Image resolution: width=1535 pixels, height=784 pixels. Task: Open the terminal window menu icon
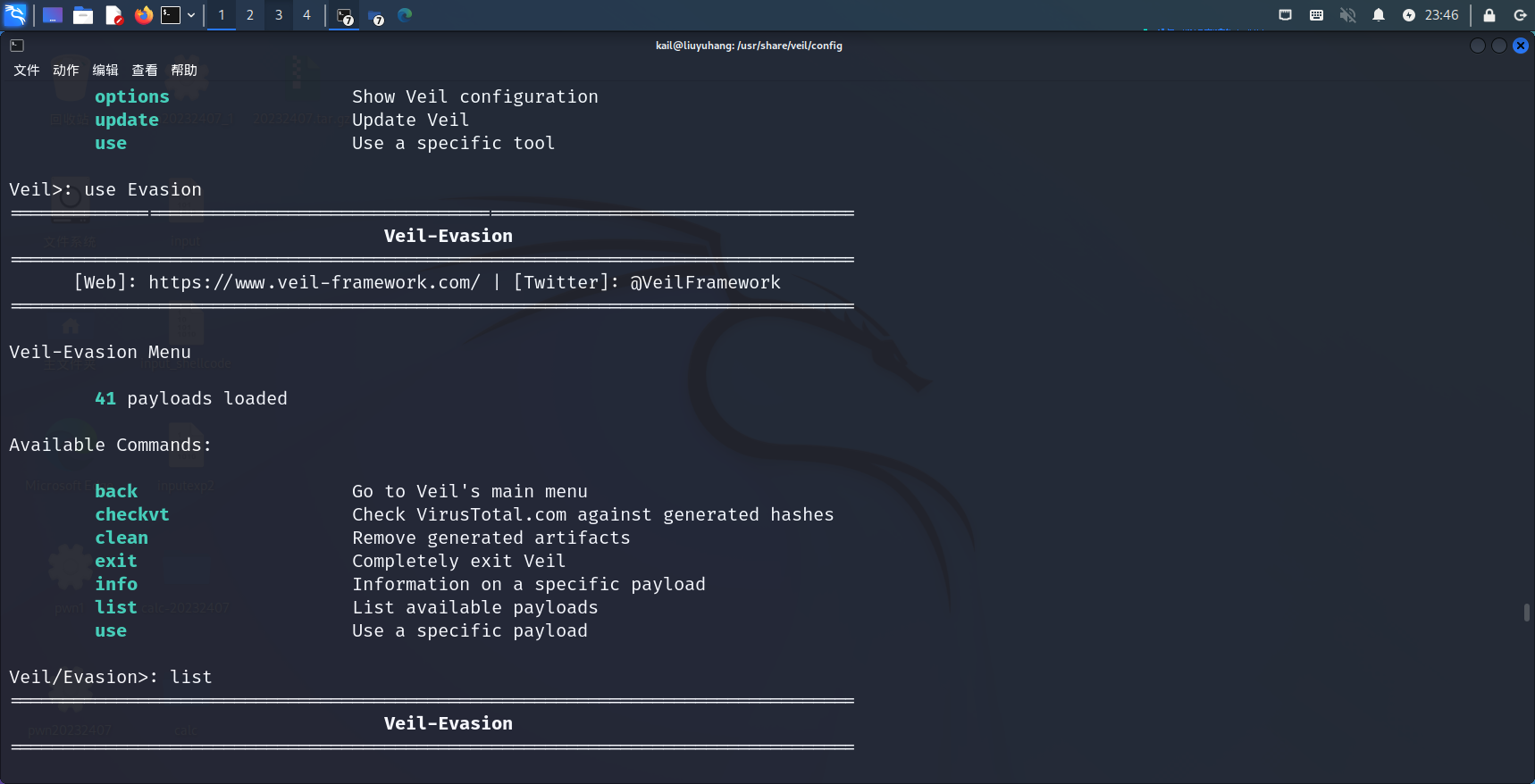pyautogui.click(x=17, y=46)
